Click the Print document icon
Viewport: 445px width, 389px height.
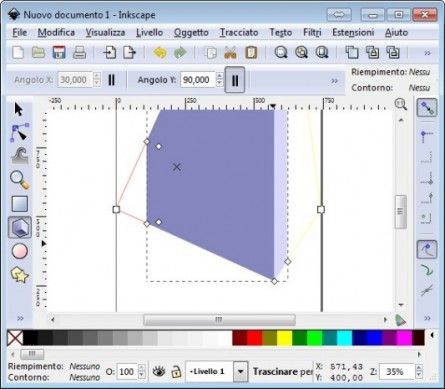point(80,53)
